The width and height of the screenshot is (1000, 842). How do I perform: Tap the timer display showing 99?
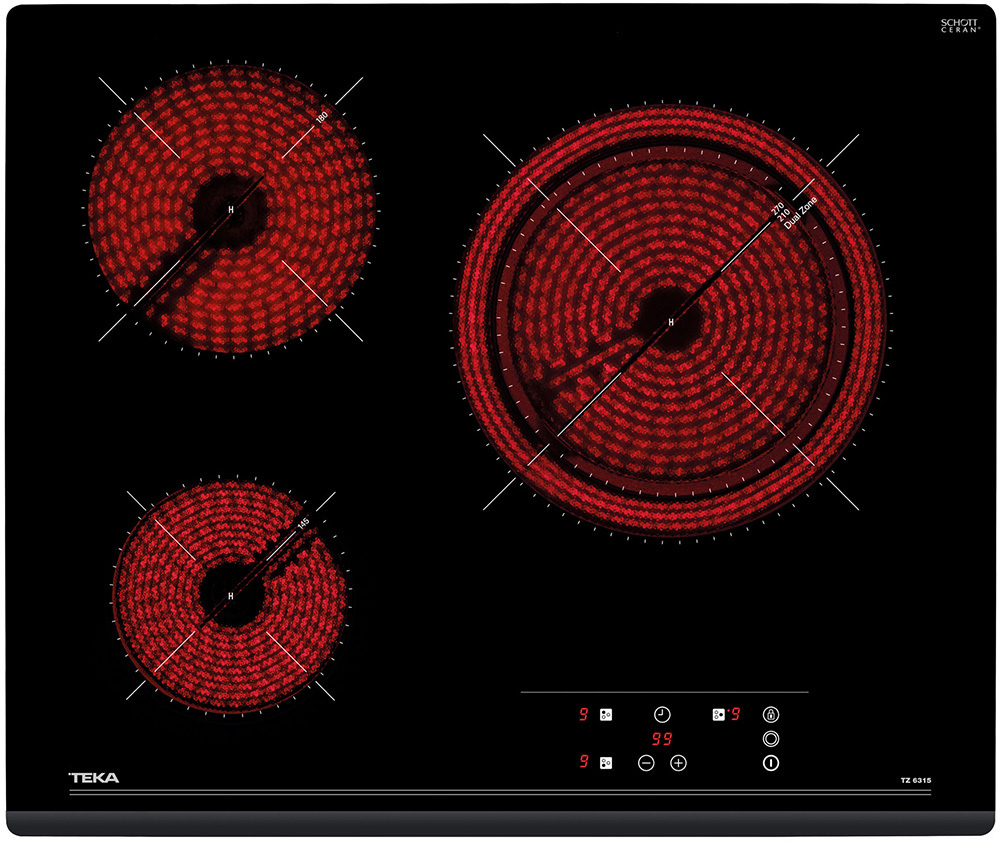(662, 740)
